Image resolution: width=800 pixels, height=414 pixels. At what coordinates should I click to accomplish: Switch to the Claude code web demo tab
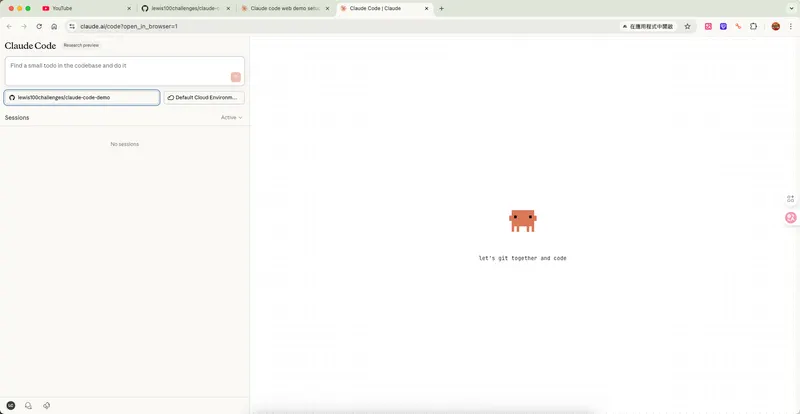(285, 9)
